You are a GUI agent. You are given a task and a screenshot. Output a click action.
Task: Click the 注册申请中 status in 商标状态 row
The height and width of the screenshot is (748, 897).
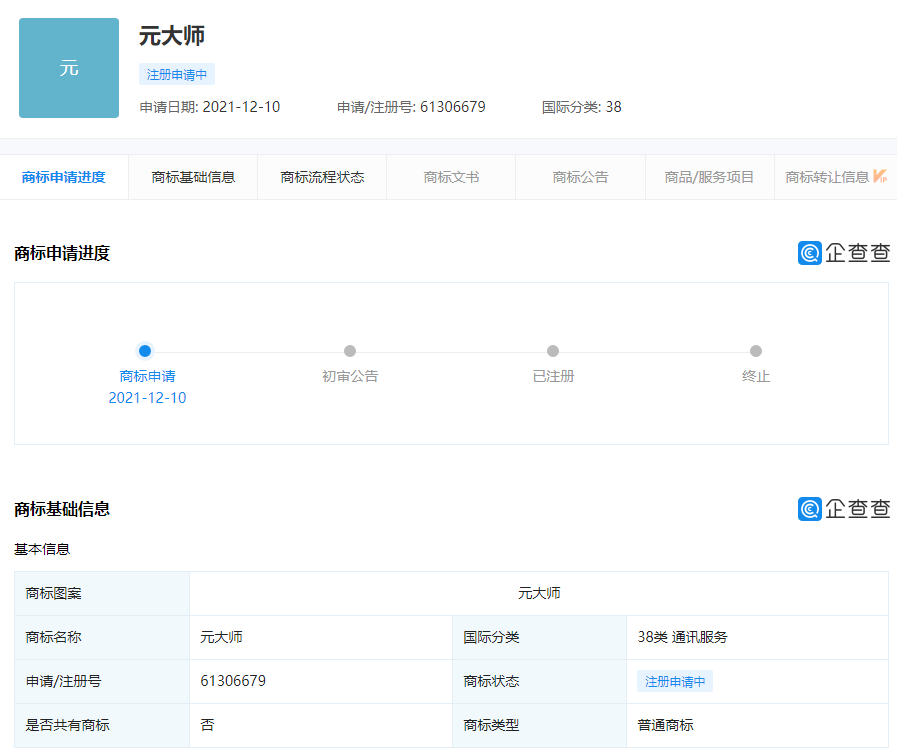[x=675, y=682]
